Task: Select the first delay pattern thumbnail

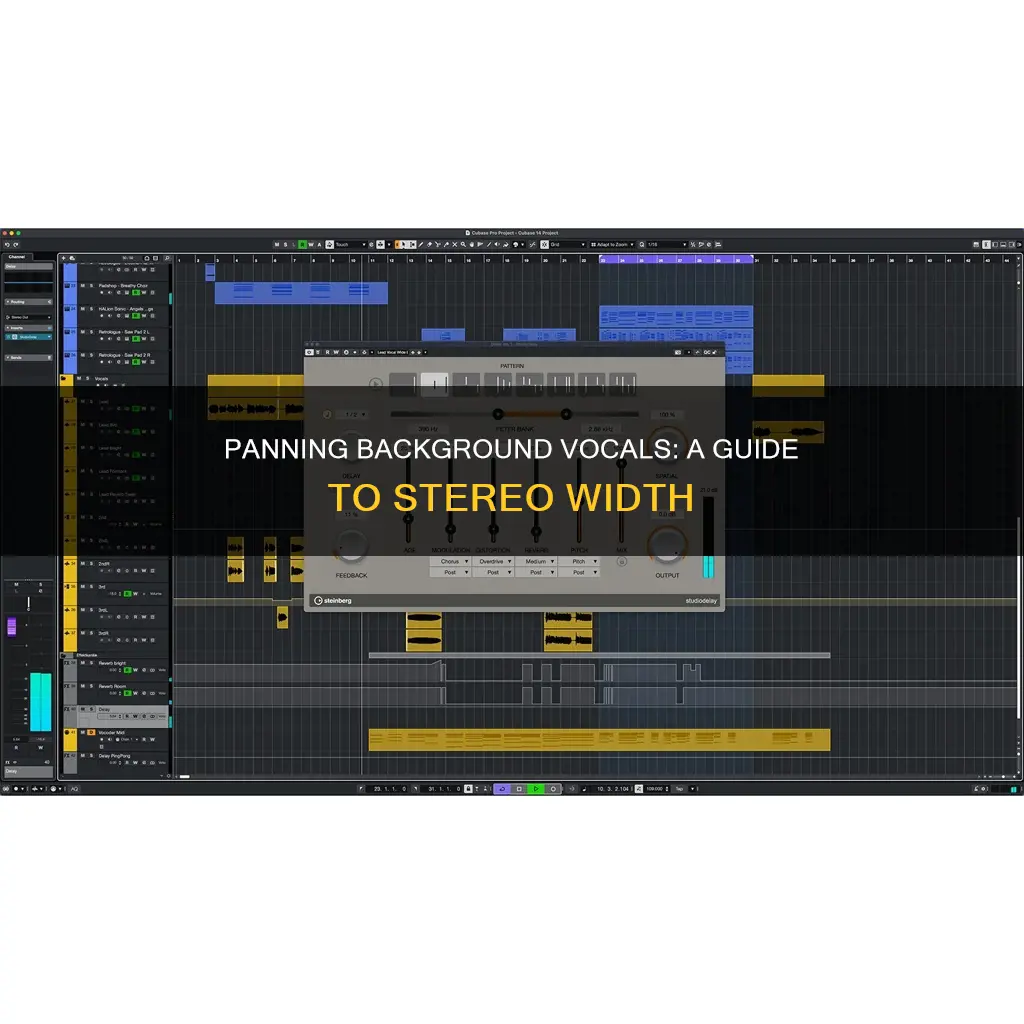Action: point(403,385)
